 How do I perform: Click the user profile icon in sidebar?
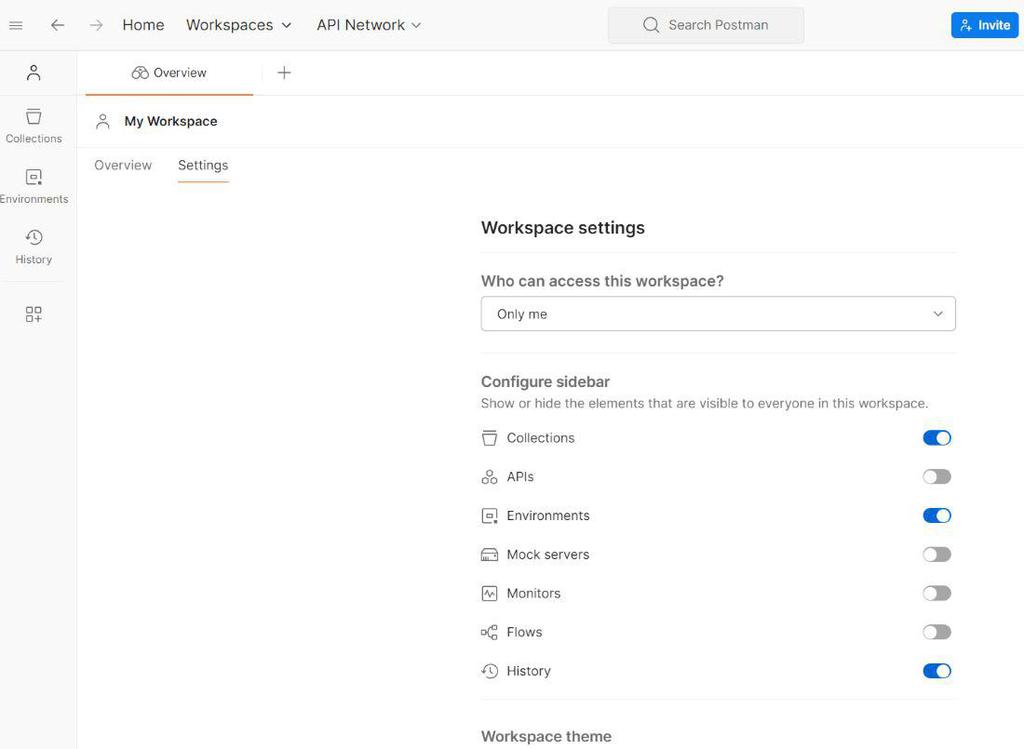34,73
